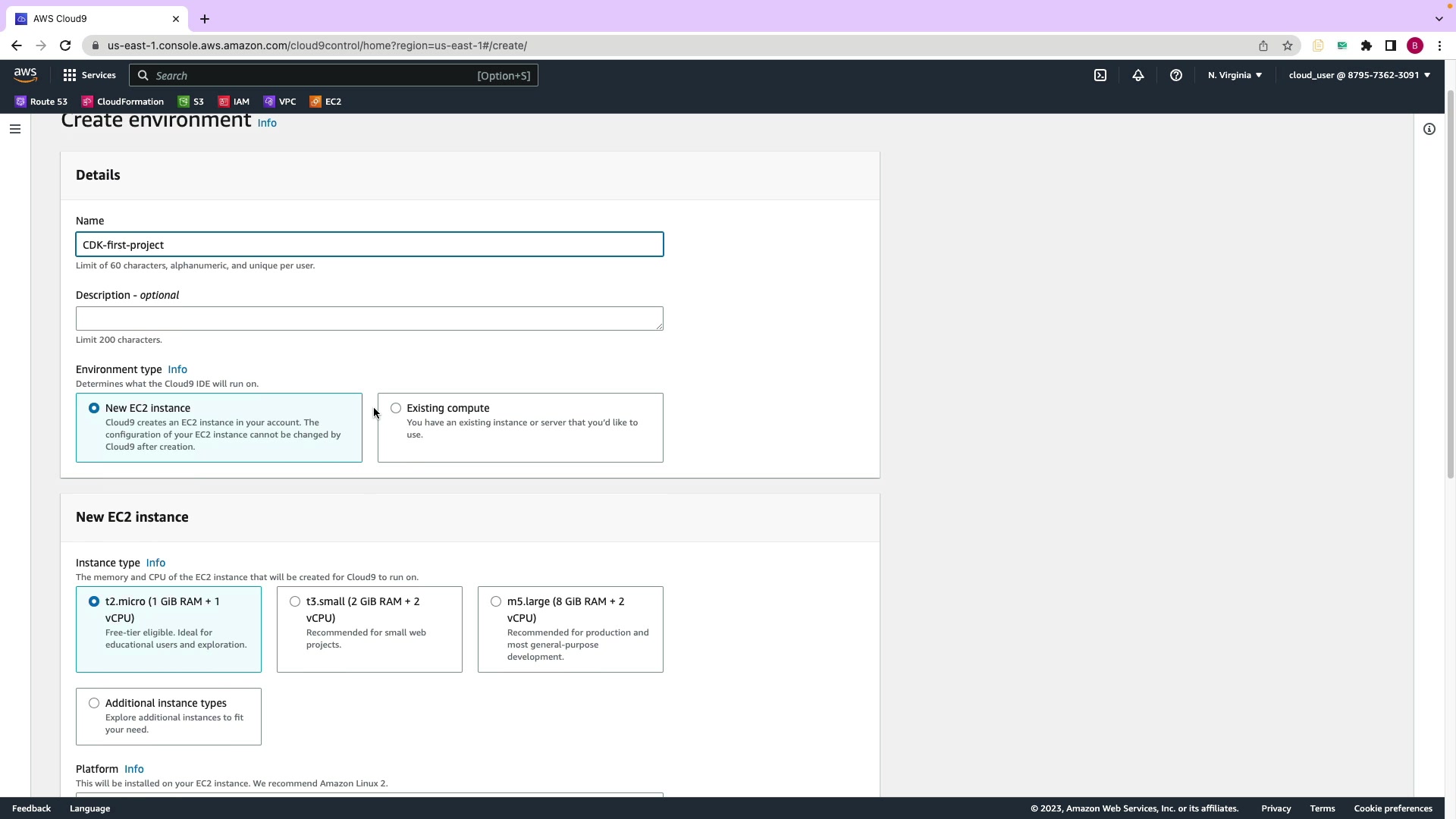1456x819 pixels.
Task: Open the CloudShell terminal icon
Action: click(1100, 75)
